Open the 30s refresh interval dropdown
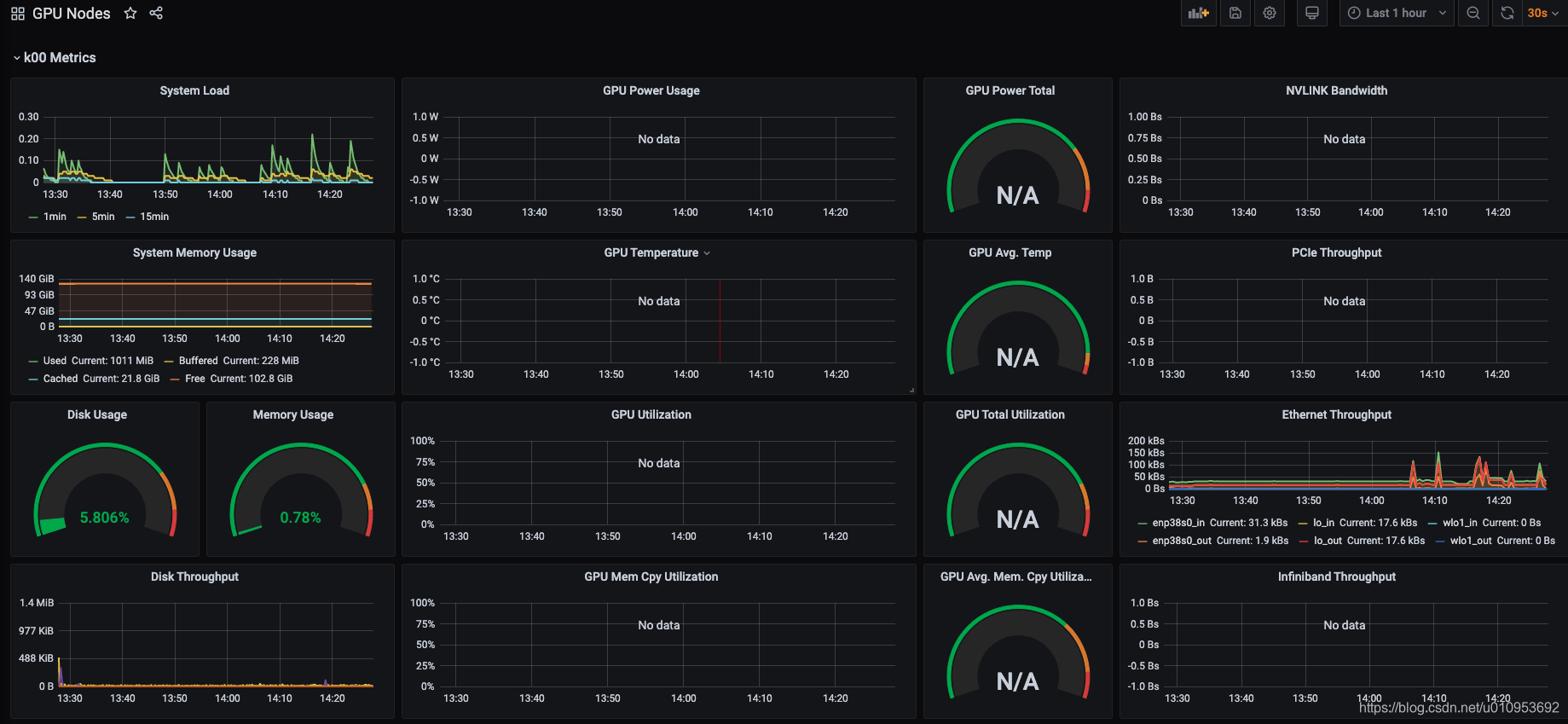1568x724 pixels. [x=1544, y=13]
